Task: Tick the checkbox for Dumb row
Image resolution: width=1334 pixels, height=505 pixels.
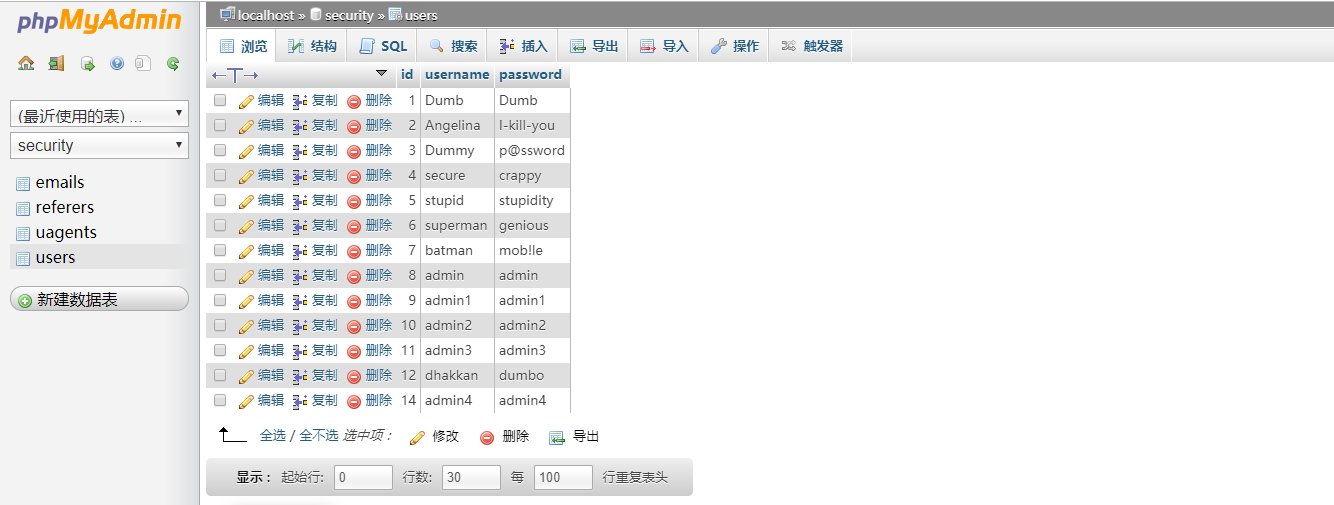Action: (220, 100)
